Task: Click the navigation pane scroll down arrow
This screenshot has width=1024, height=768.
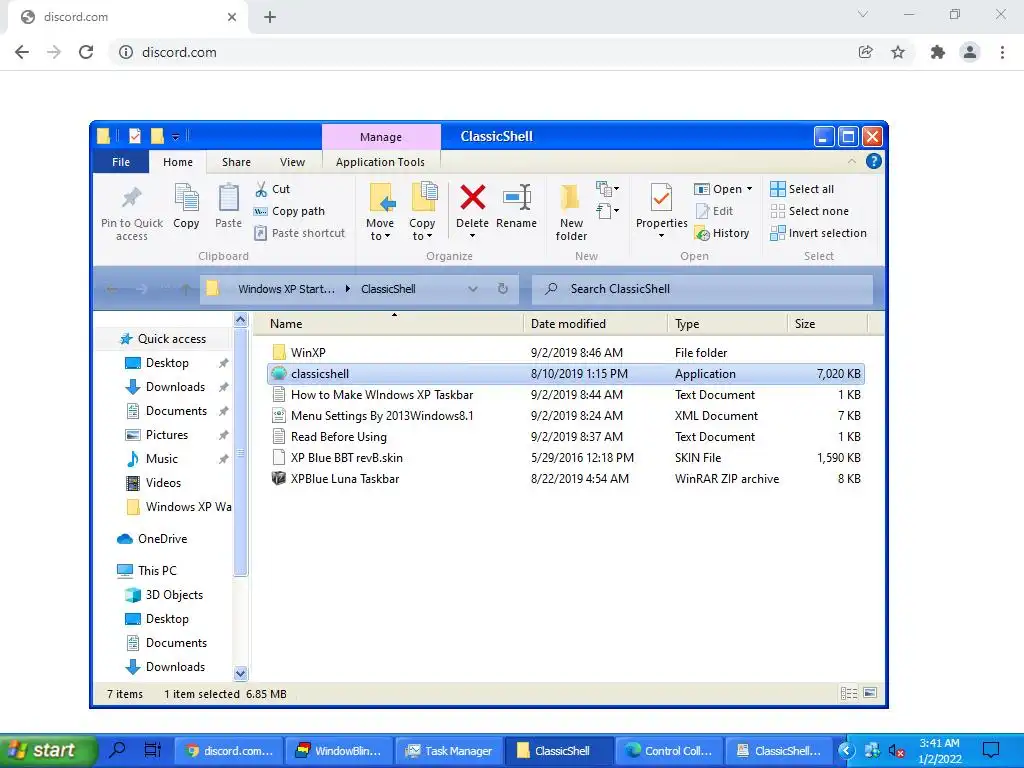Action: [240, 673]
